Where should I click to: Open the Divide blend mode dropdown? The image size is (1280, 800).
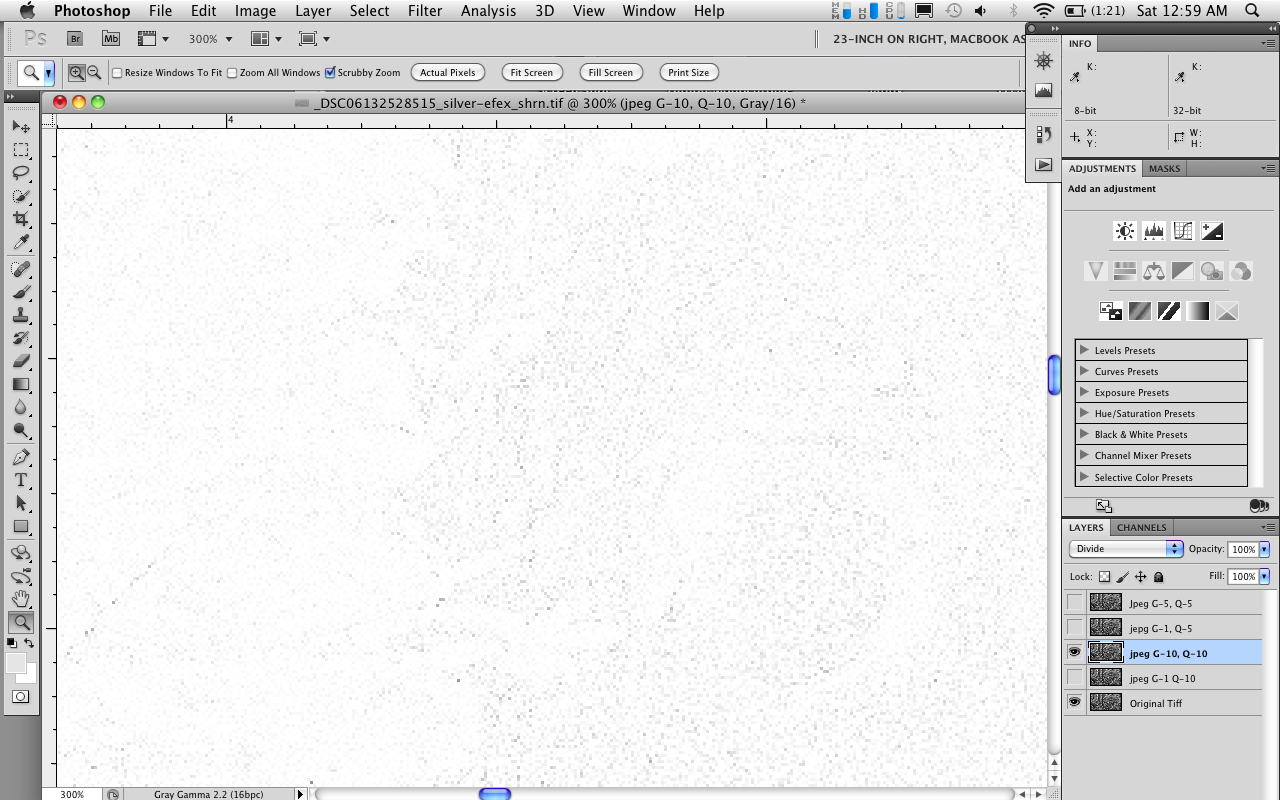[1126, 549]
